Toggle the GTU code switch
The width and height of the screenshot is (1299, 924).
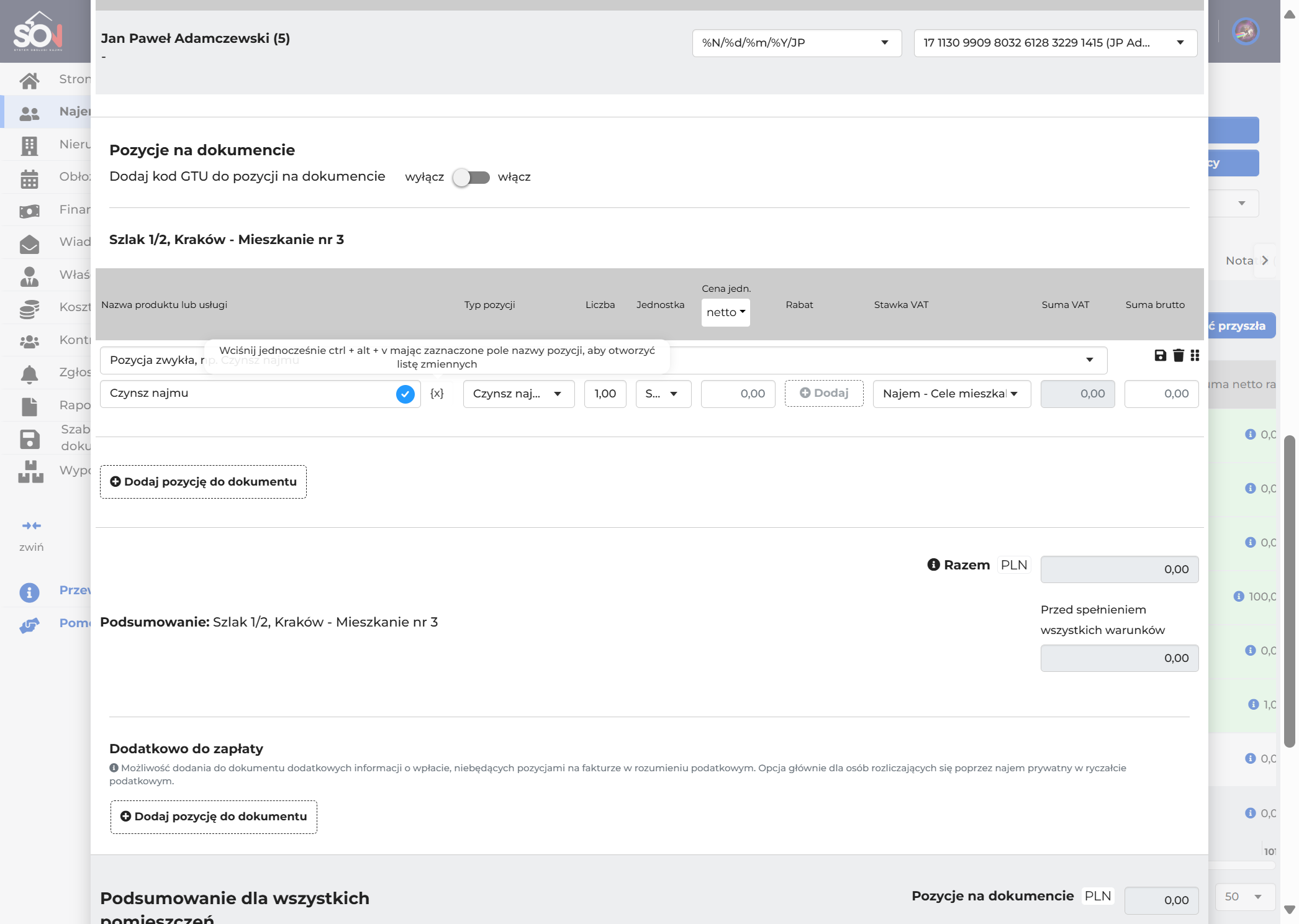471,178
